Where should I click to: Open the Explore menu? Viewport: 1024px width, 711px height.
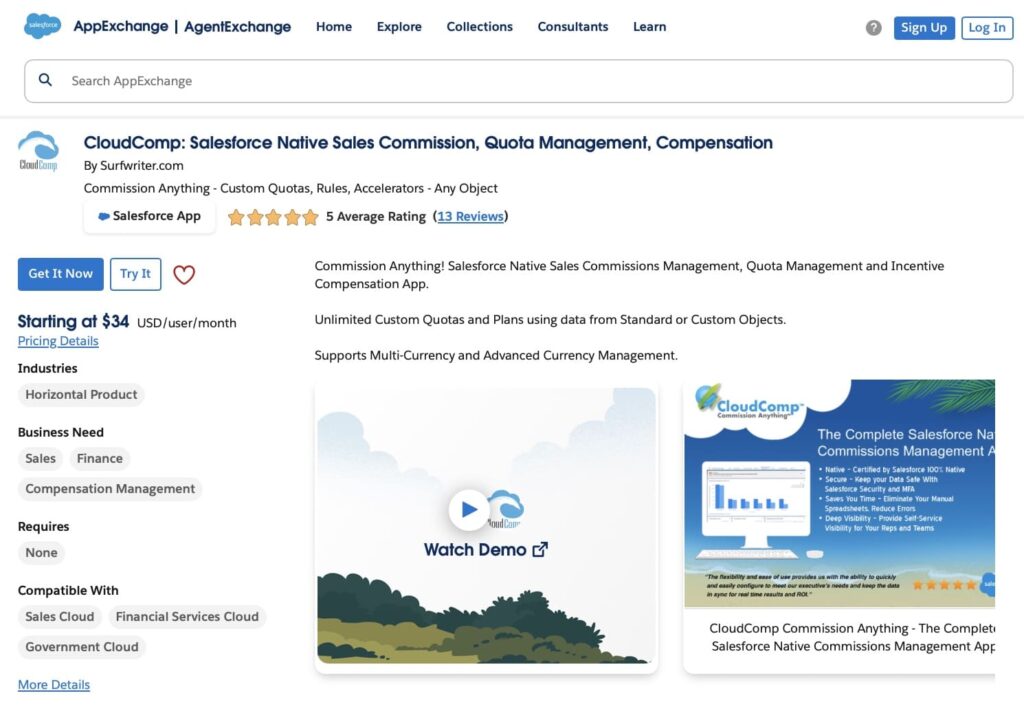399,27
